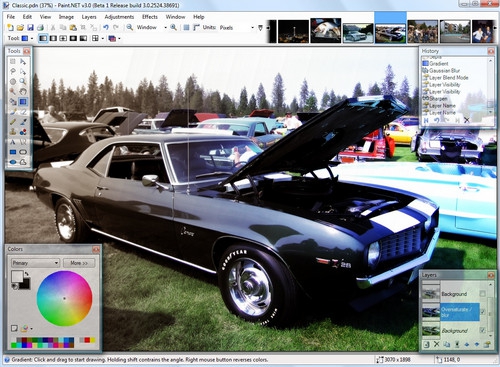
Task: Enable the linear gradient type
Action: click(x=43, y=38)
